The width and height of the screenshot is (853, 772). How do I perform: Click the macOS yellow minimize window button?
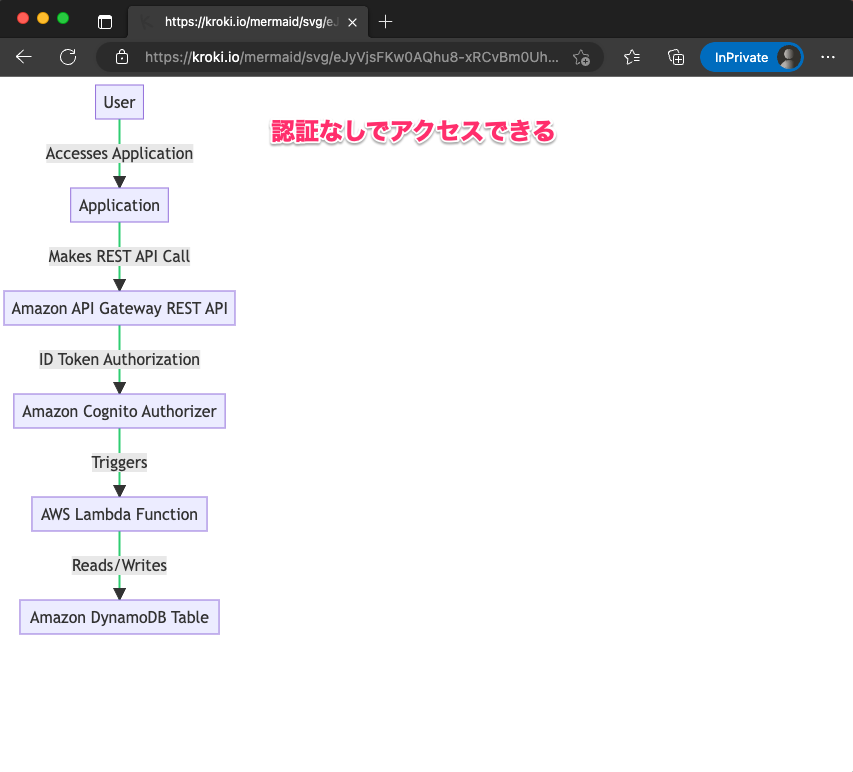[43, 18]
